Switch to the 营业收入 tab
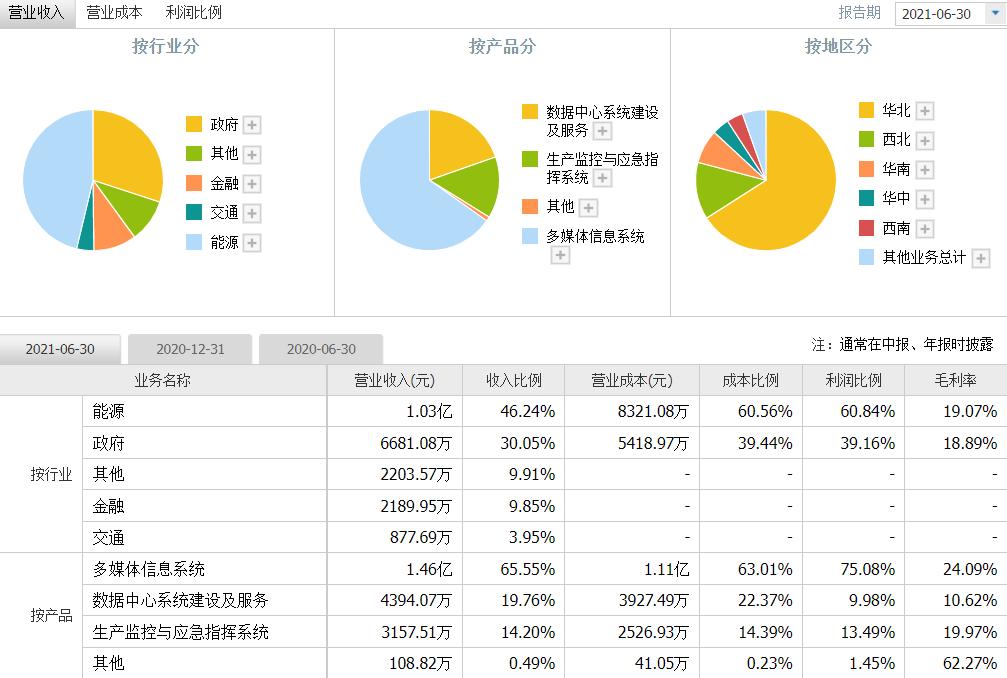1007x678 pixels. (37, 13)
